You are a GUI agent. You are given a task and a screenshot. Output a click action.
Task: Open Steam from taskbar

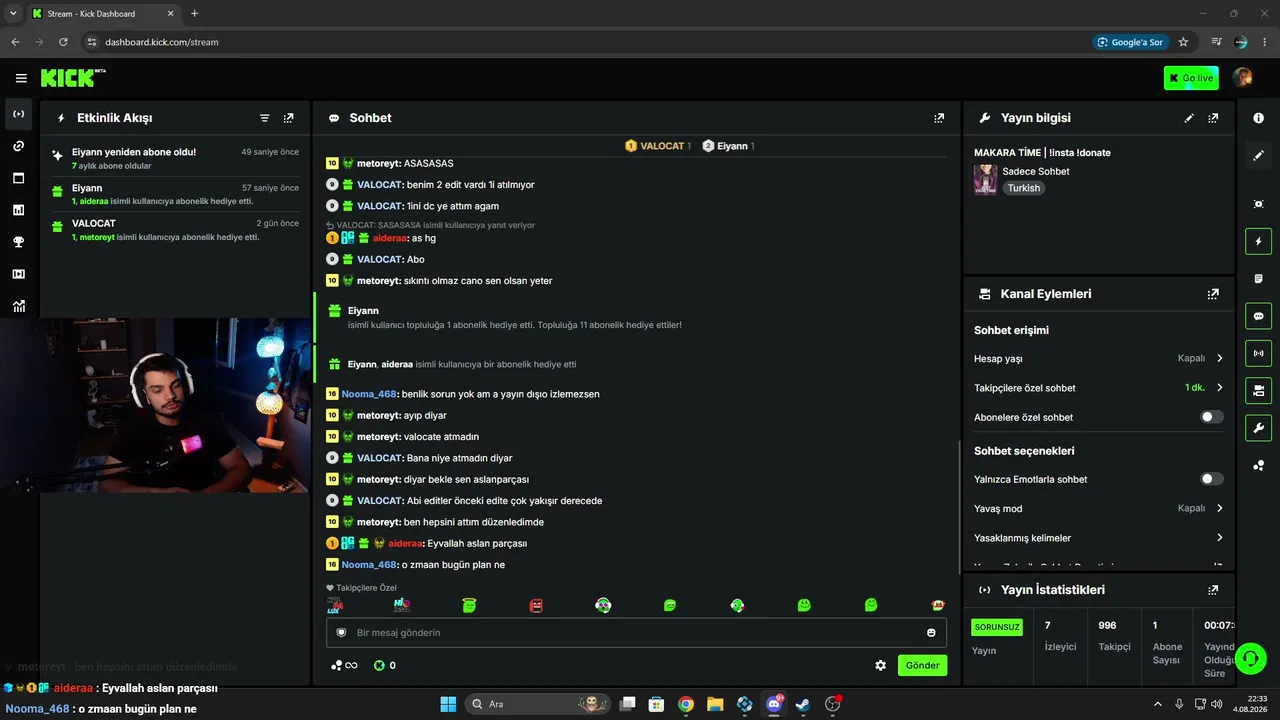point(803,704)
